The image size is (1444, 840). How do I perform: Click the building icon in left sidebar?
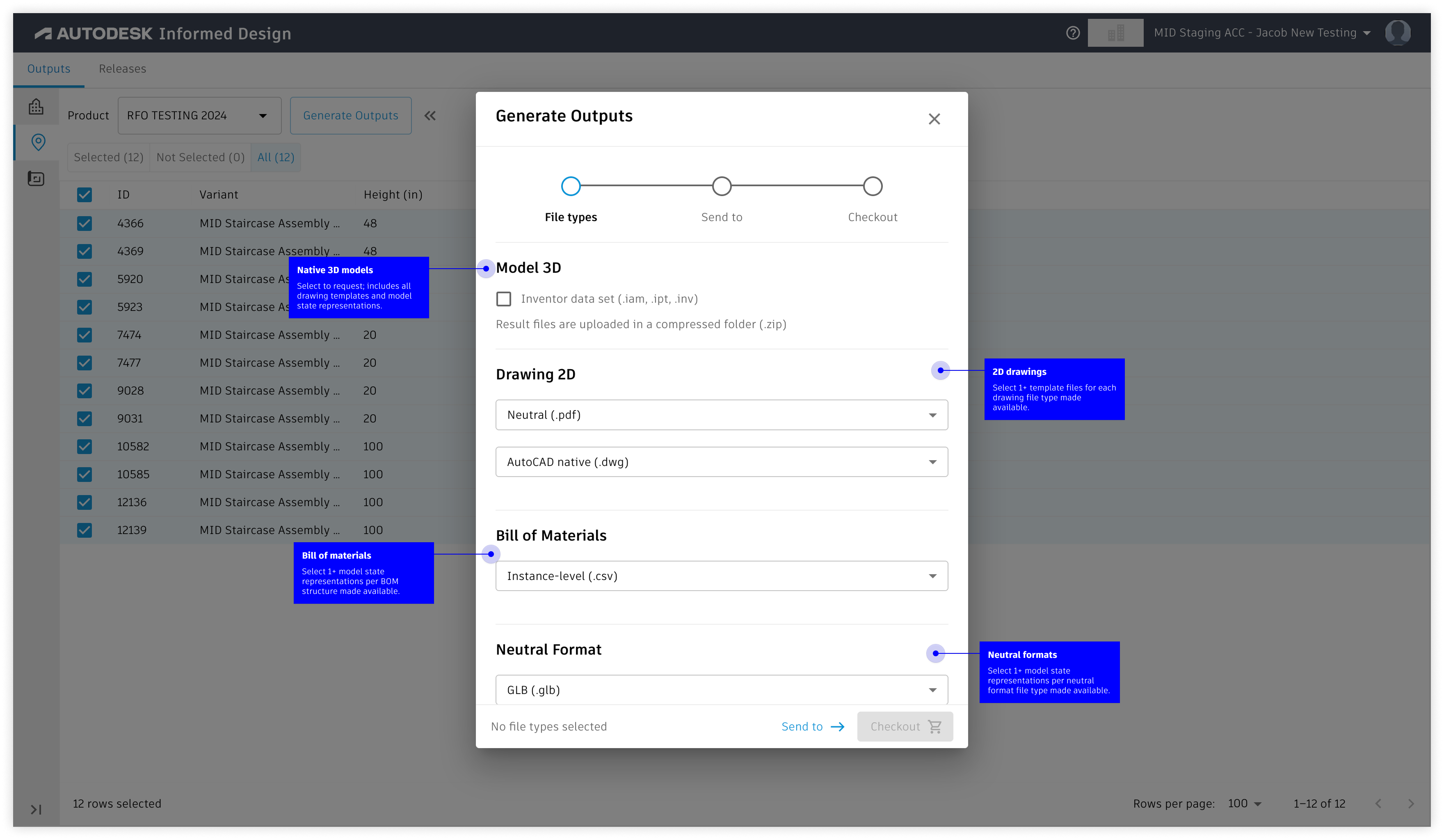(36, 107)
